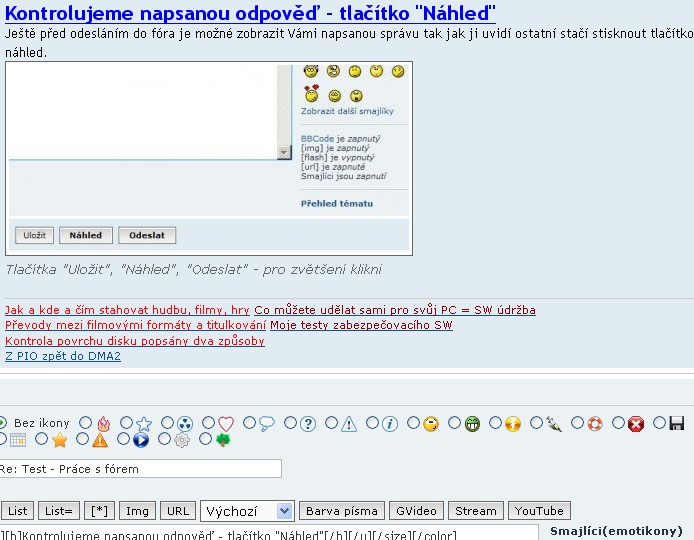This screenshot has height=540, width=694.
Task: Click the question mark topic icon
Action: coord(308,424)
